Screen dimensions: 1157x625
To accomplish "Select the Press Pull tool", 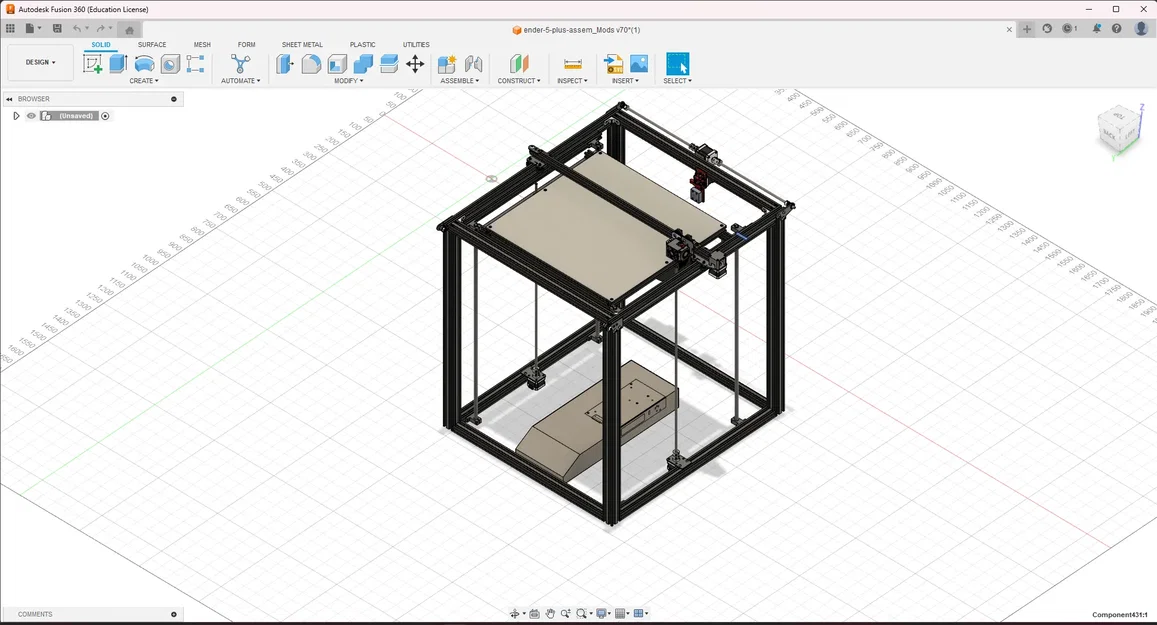I will point(285,64).
